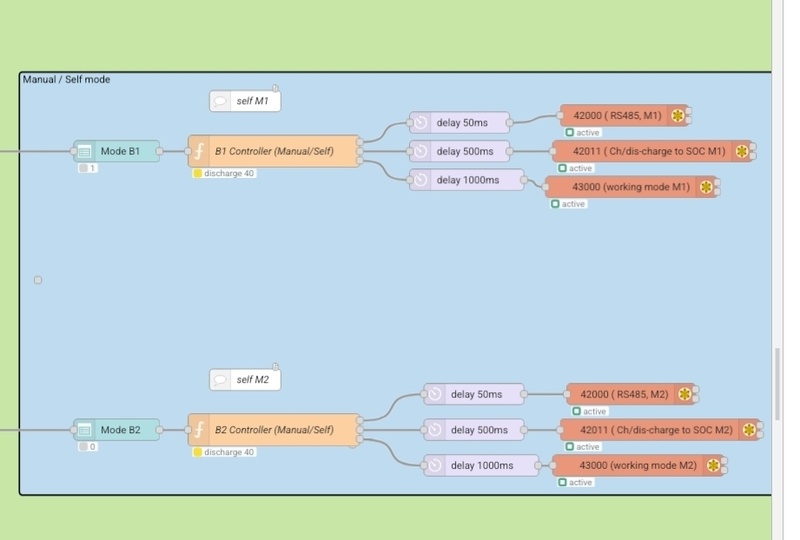Click modbus icon on 42011 SOC M2
The image size is (800, 540).
tap(749, 430)
